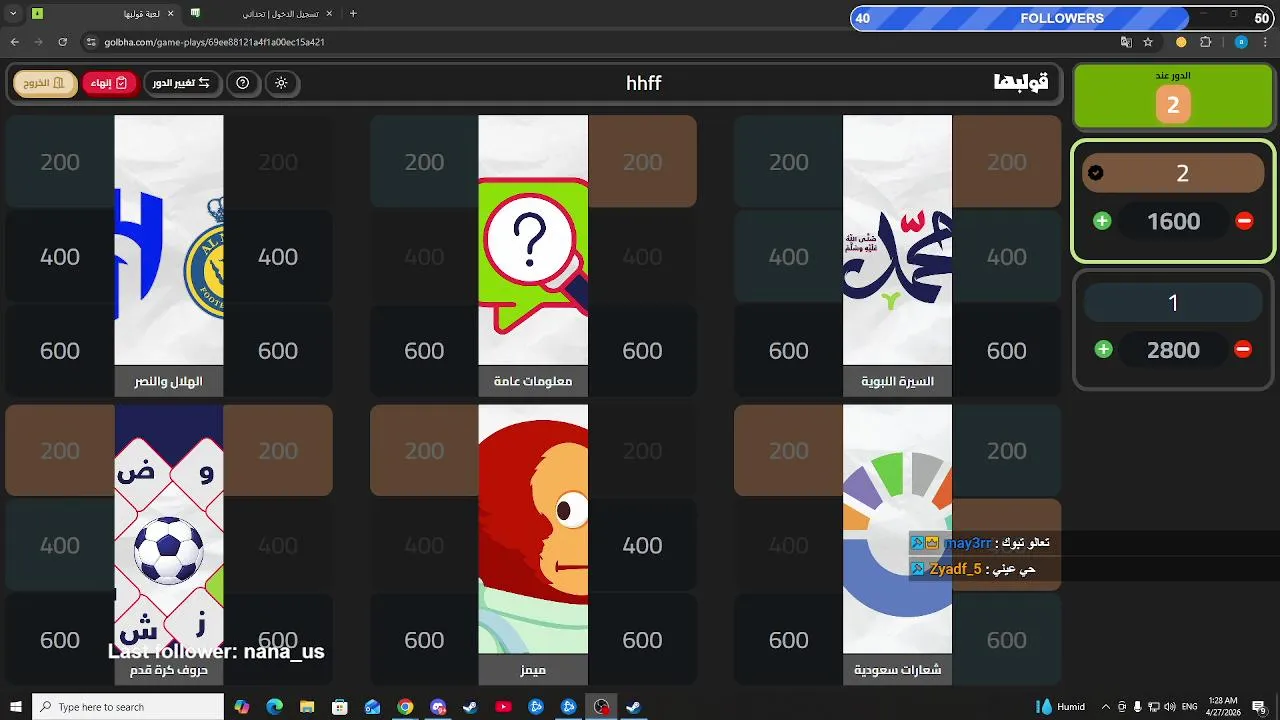
Task: Click the golbha.com address bar
Action: (600, 42)
